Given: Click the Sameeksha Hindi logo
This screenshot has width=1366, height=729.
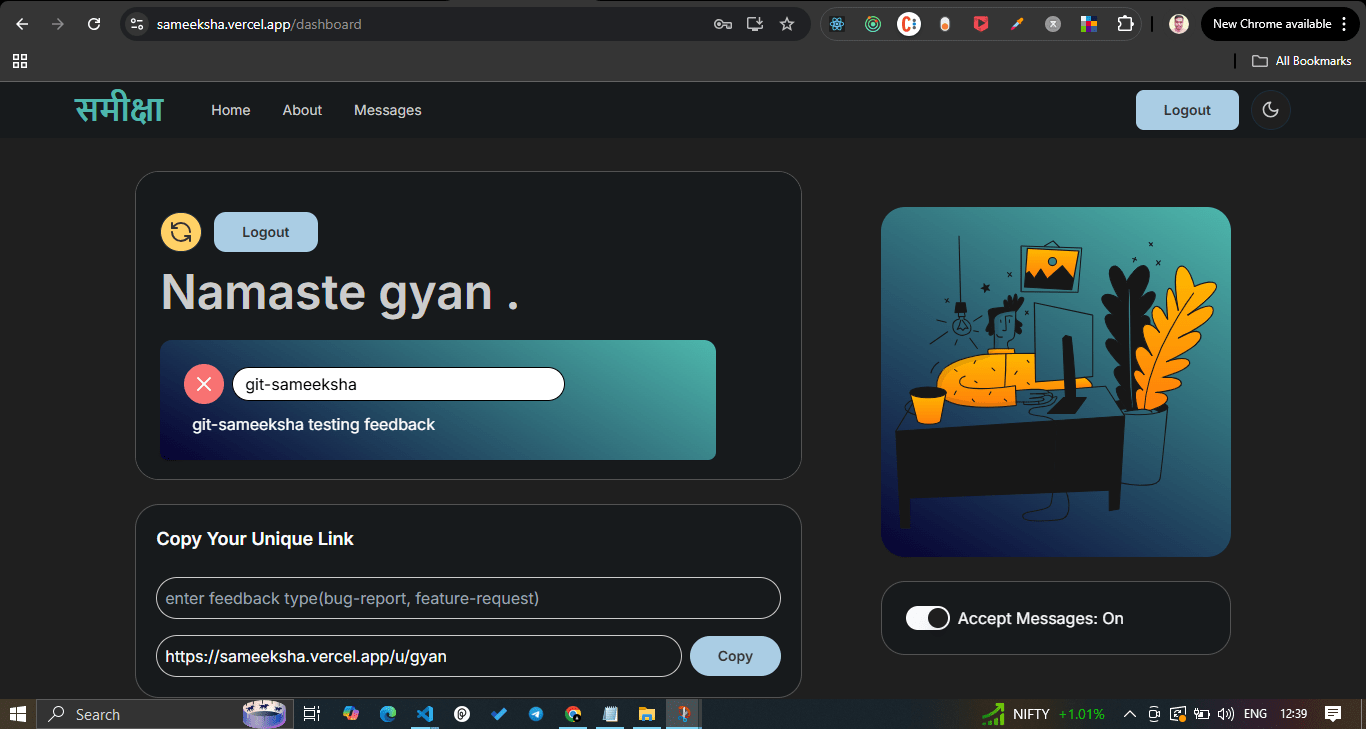Looking at the screenshot, I should pos(119,109).
